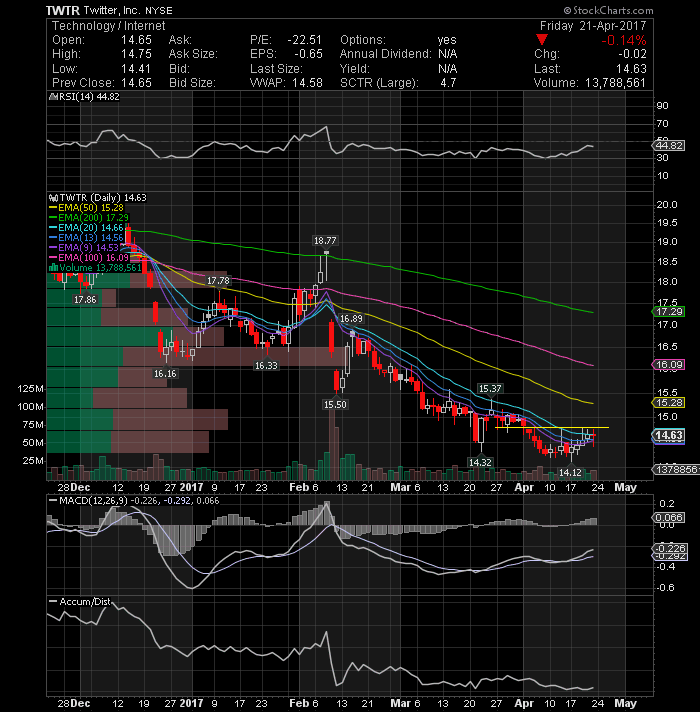Click the 14.12 low annotation
The width and height of the screenshot is (700, 712).
[x=570, y=472]
